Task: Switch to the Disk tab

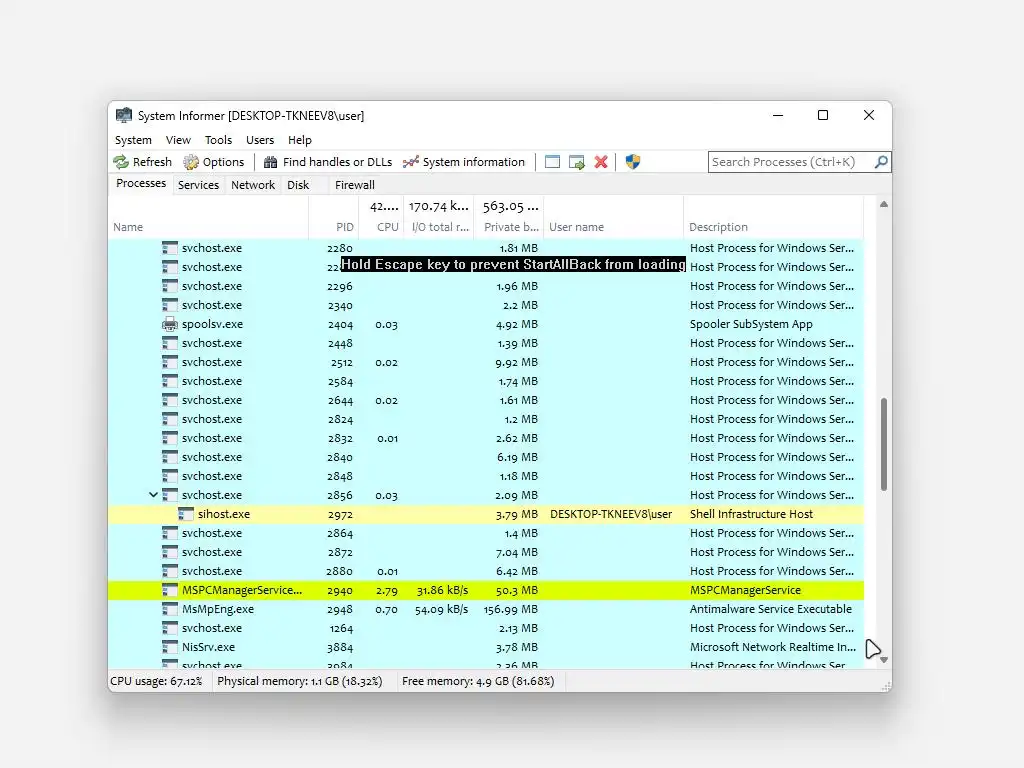Action: click(298, 185)
